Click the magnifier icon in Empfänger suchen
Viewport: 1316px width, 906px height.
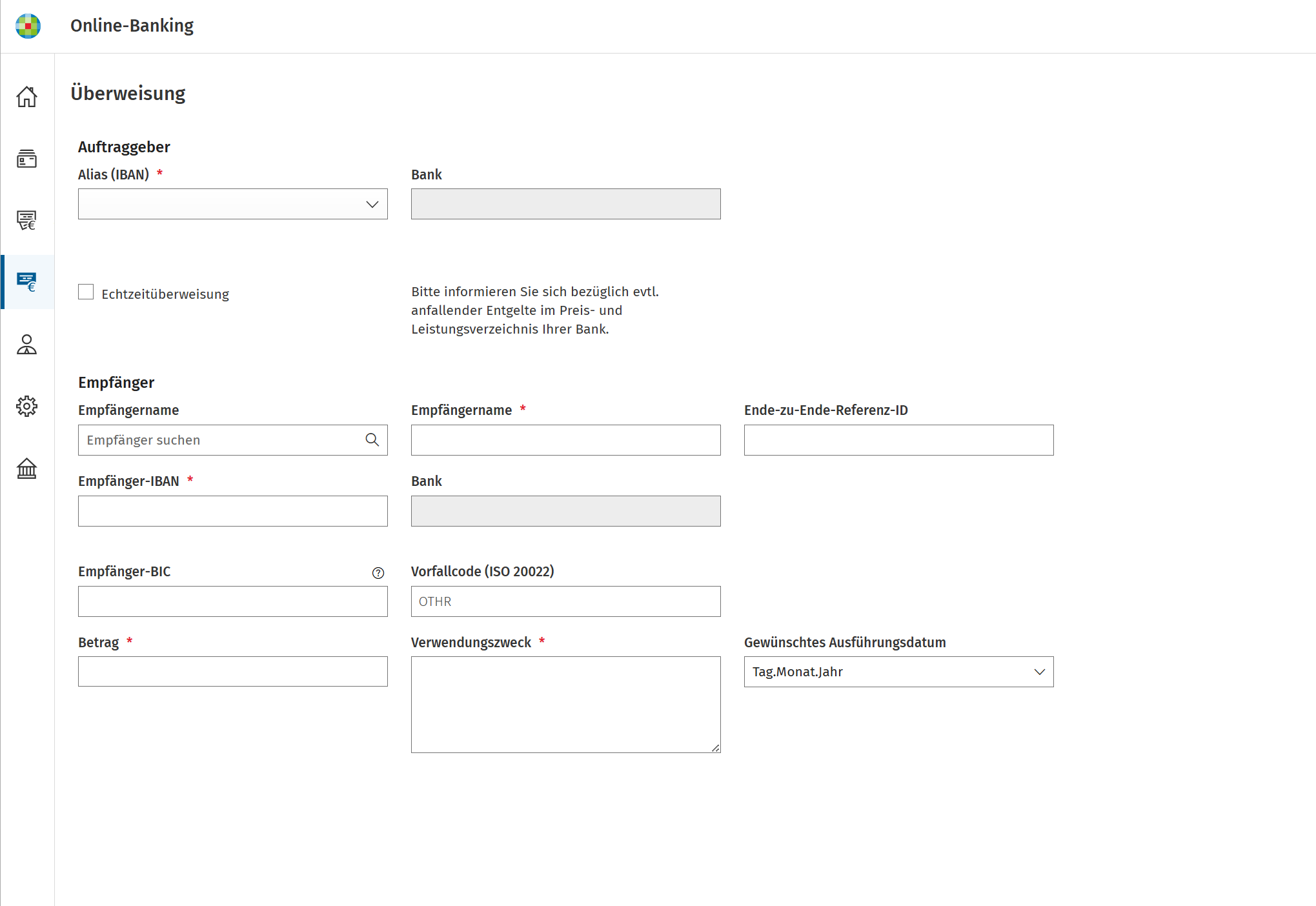[372, 440]
